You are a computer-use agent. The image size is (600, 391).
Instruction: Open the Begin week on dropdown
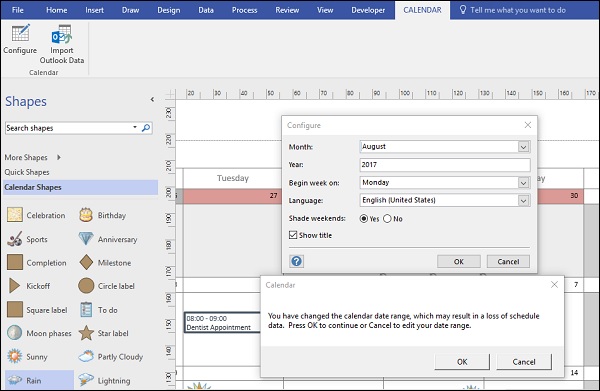click(x=523, y=183)
